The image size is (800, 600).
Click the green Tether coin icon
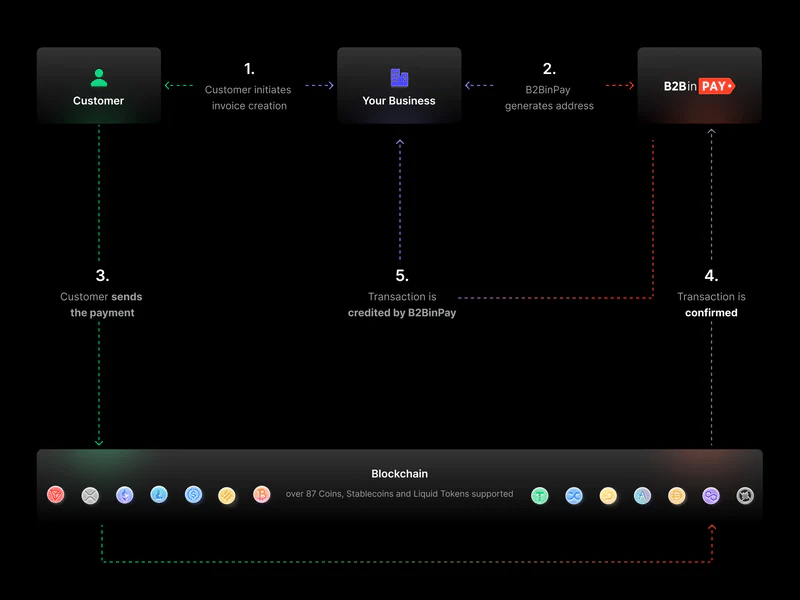point(540,495)
